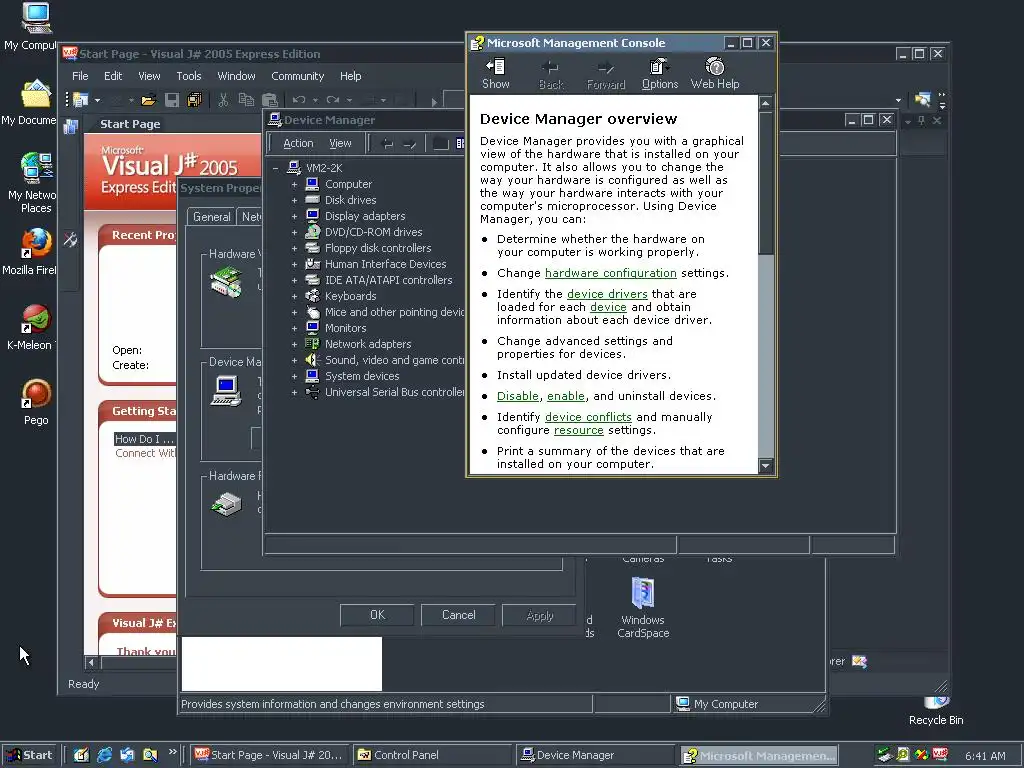
Task: Open the Tools menu in Visual J#
Action: [x=189, y=76]
